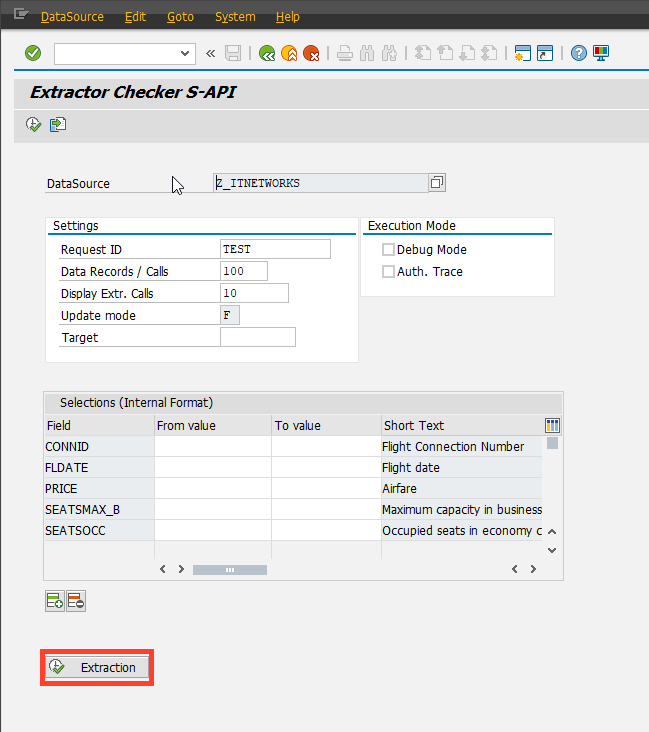
Task: Open the DataSource value help button
Action: [x=437, y=183]
